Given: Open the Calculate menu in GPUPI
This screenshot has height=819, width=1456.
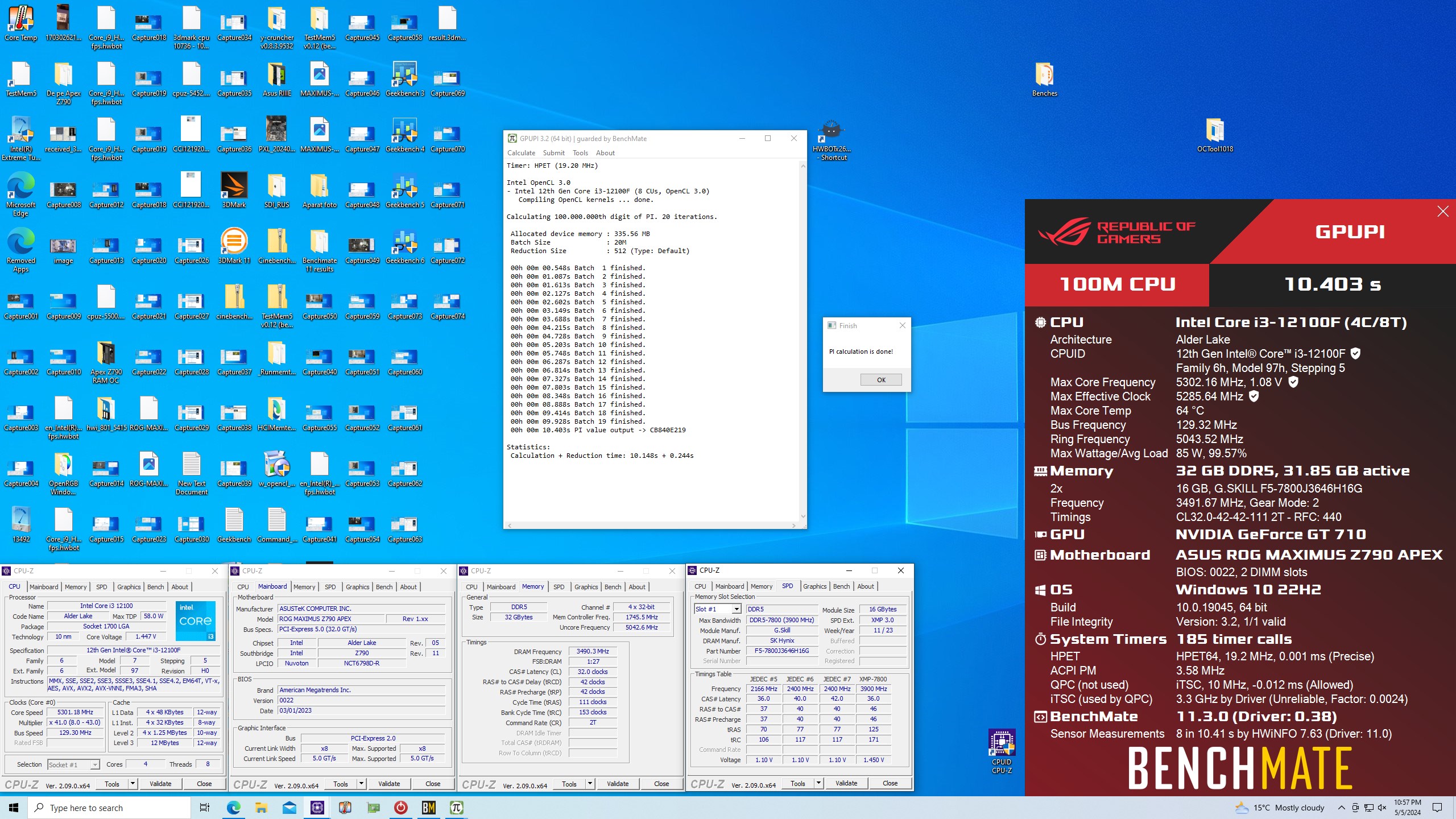Looking at the screenshot, I should coord(521,152).
